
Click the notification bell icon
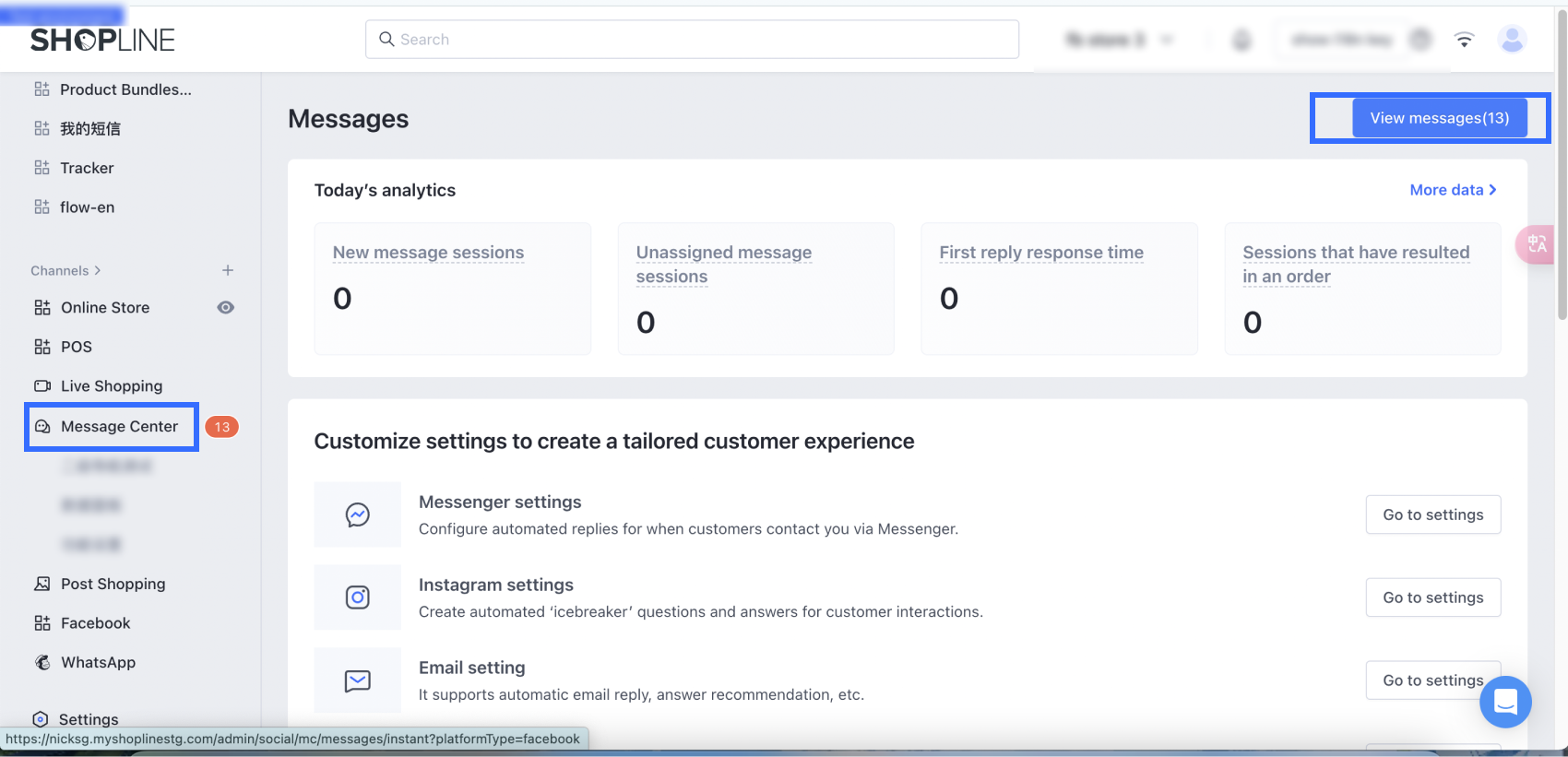click(x=1242, y=40)
